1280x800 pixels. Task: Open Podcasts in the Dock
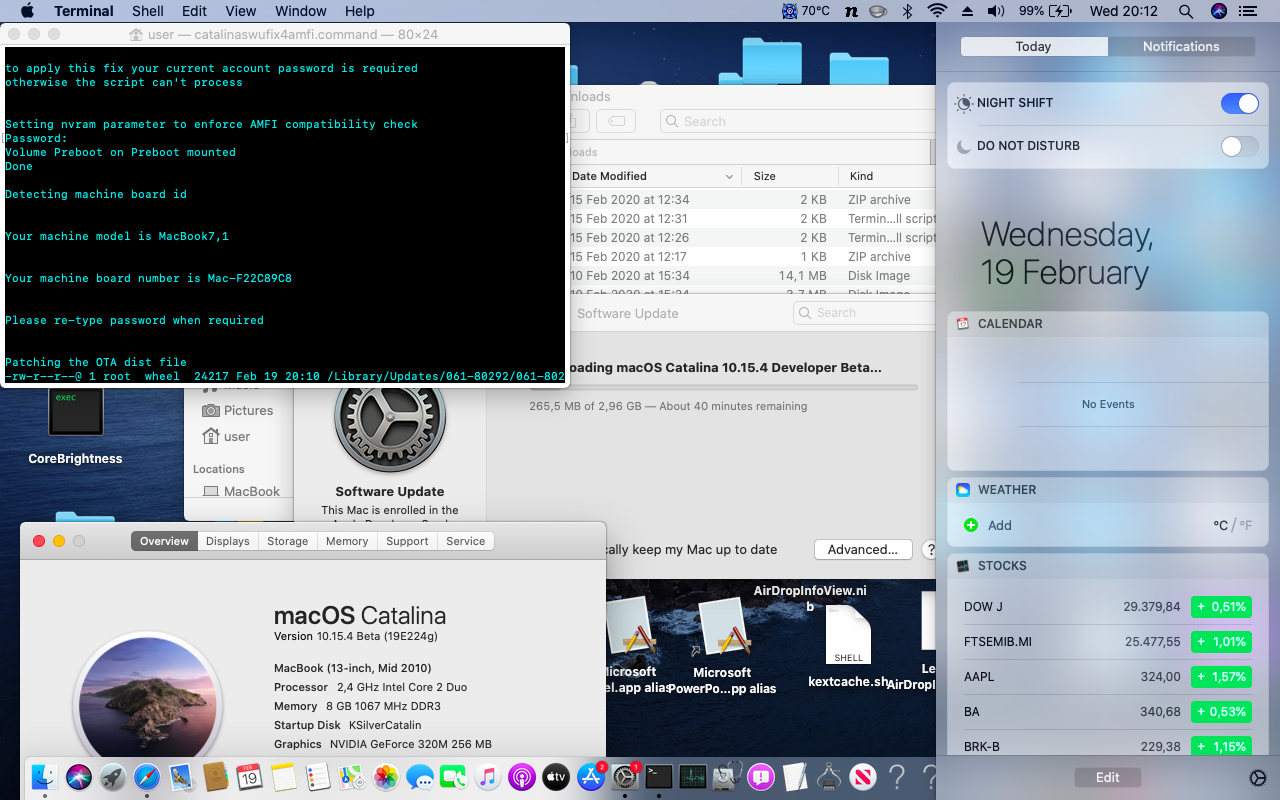coord(522,776)
